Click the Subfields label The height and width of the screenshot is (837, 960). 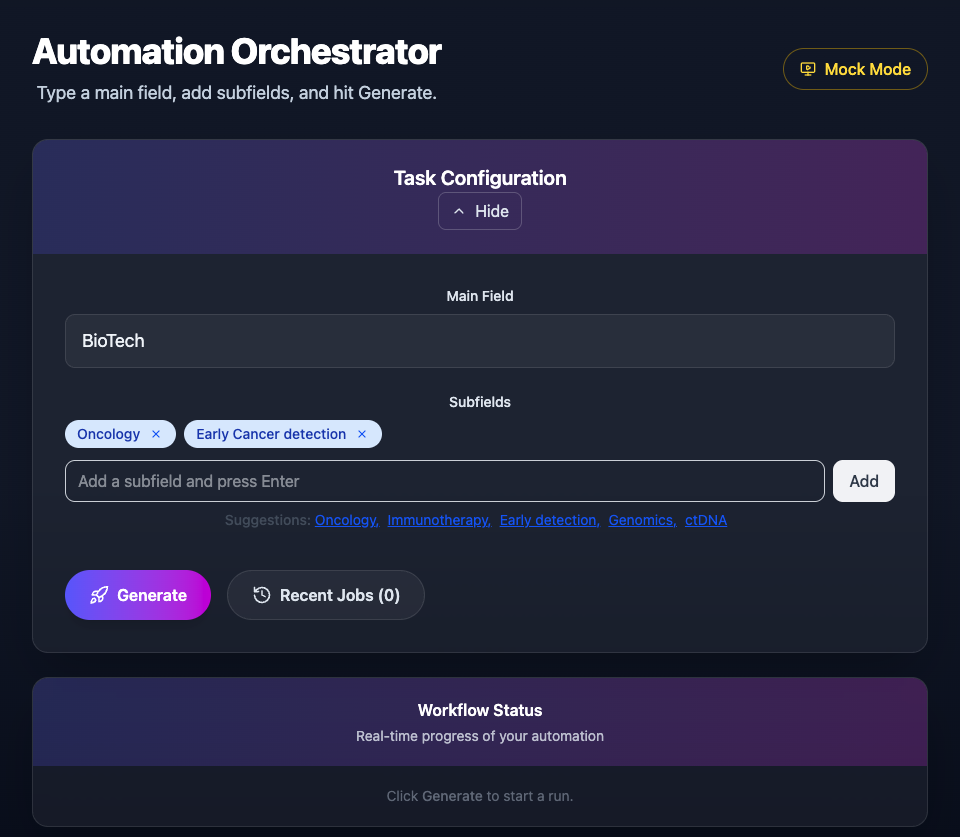tap(479, 402)
